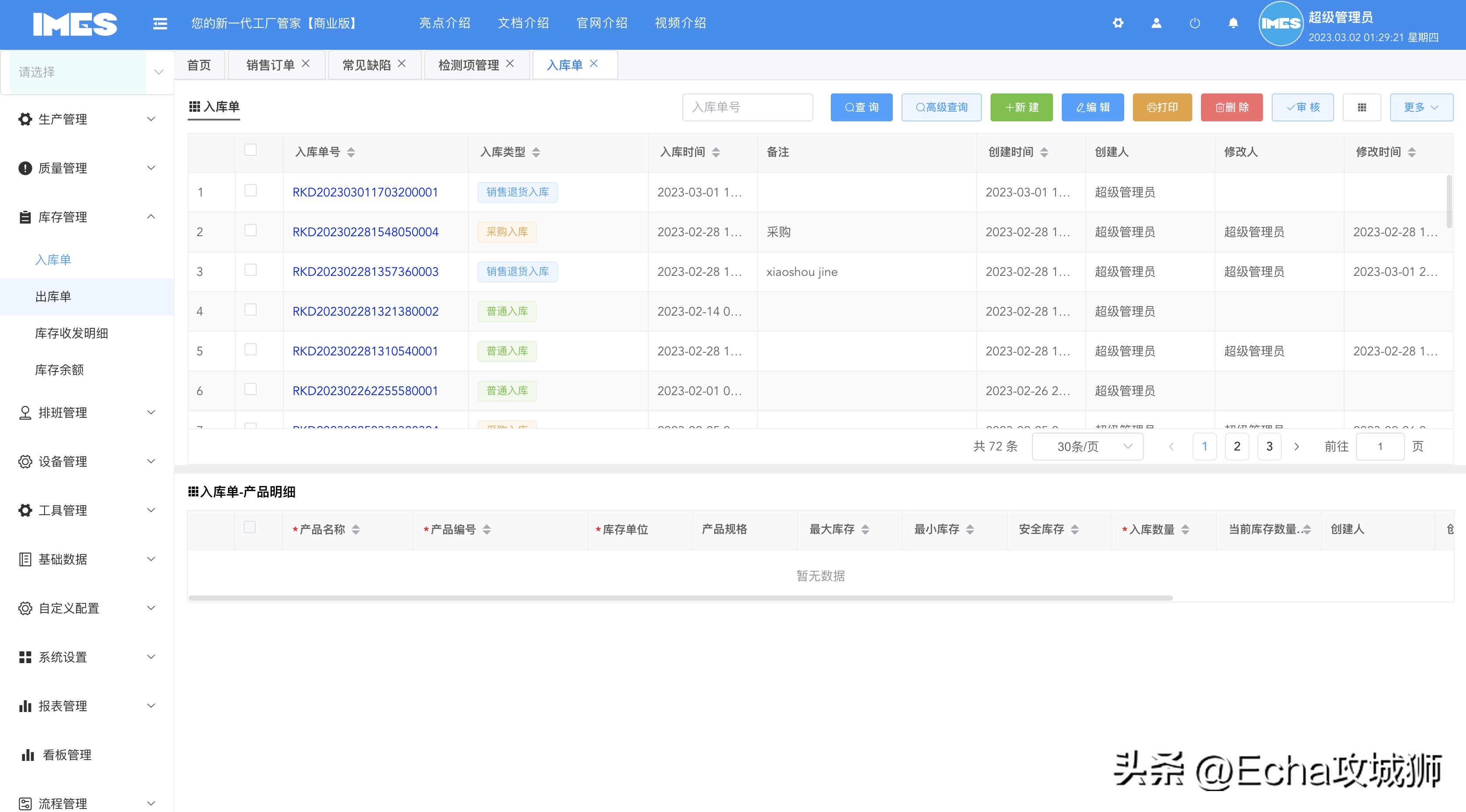Open notifications via the bell icon
1466x812 pixels.
[x=1233, y=23]
